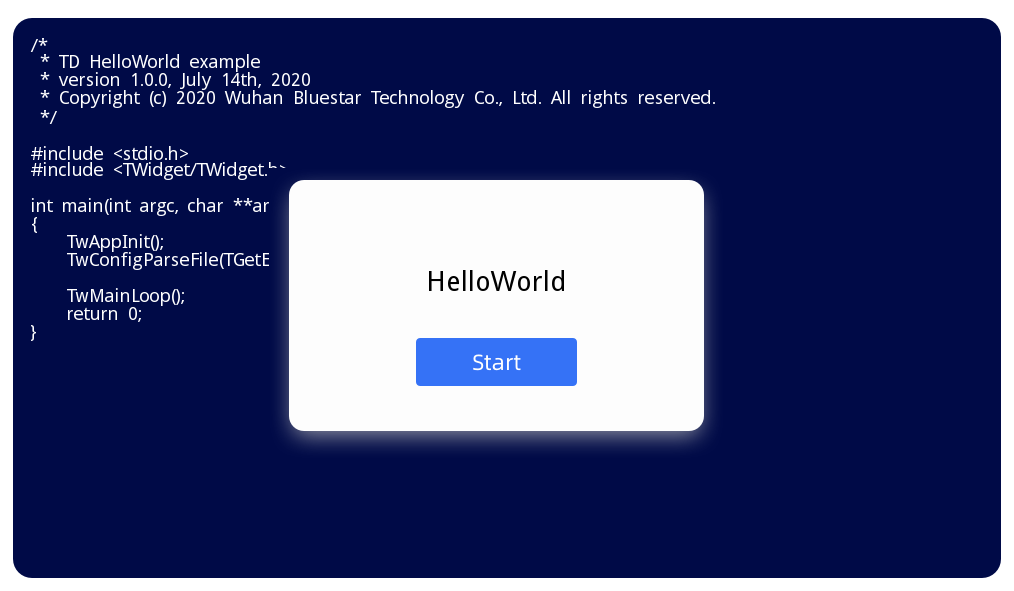
Task: Click the HelloWorld title in the dialog
Action: point(496,282)
